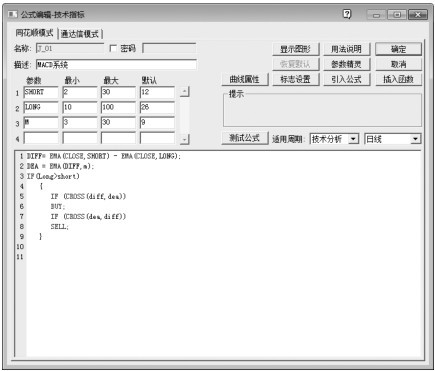Click the SHORT default value field 12
The width and height of the screenshot is (435, 371).
click(x=157, y=92)
